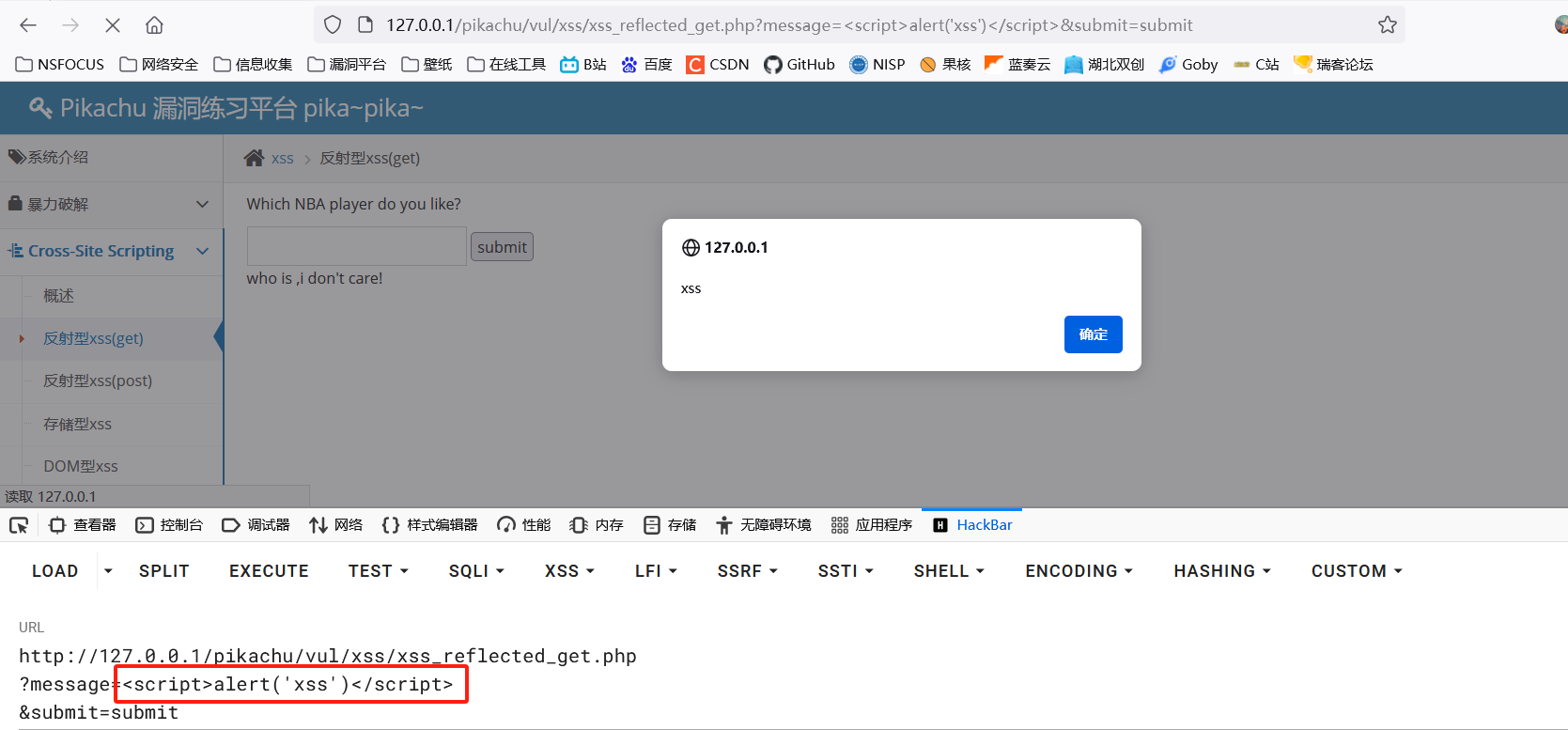Switch to the 性能 devtools tab
Image resolution: width=1568 pixels, height=730 pixels.
[x=523, y=525]
